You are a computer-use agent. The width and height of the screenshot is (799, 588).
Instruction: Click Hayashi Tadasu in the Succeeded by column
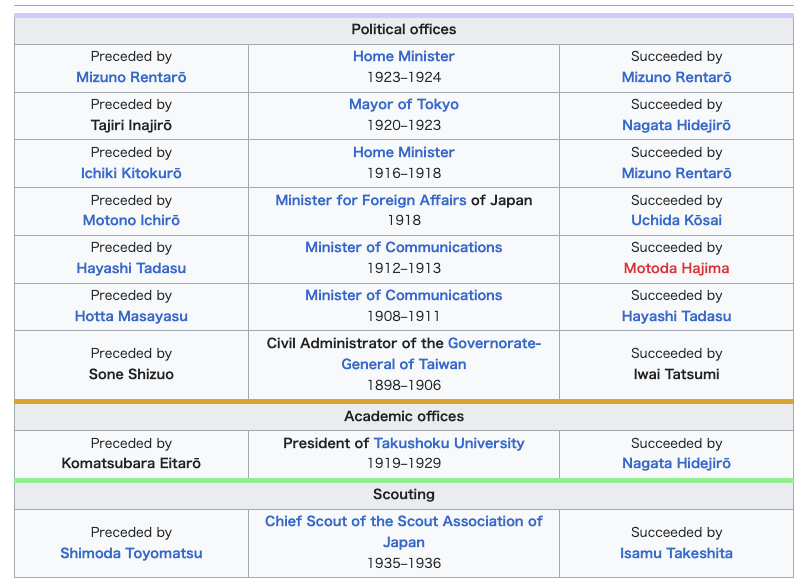tap(676, 316)
